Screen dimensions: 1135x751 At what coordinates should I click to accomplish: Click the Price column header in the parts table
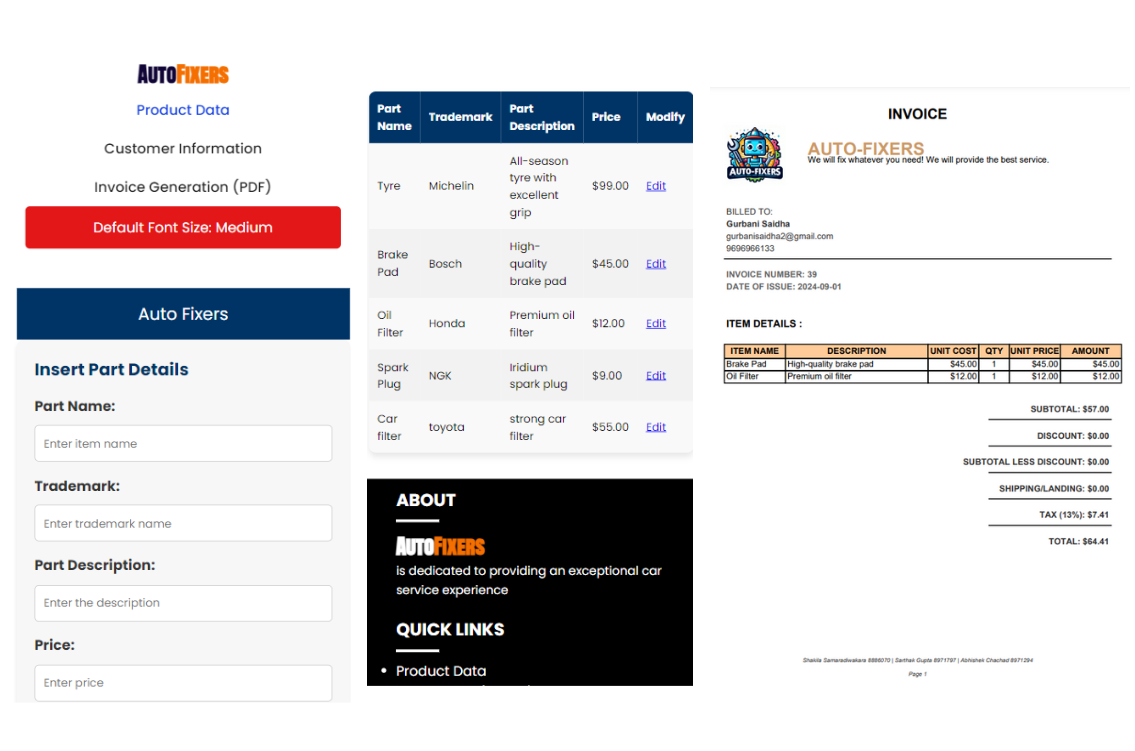pyautogui.click(x=606, y=117)
